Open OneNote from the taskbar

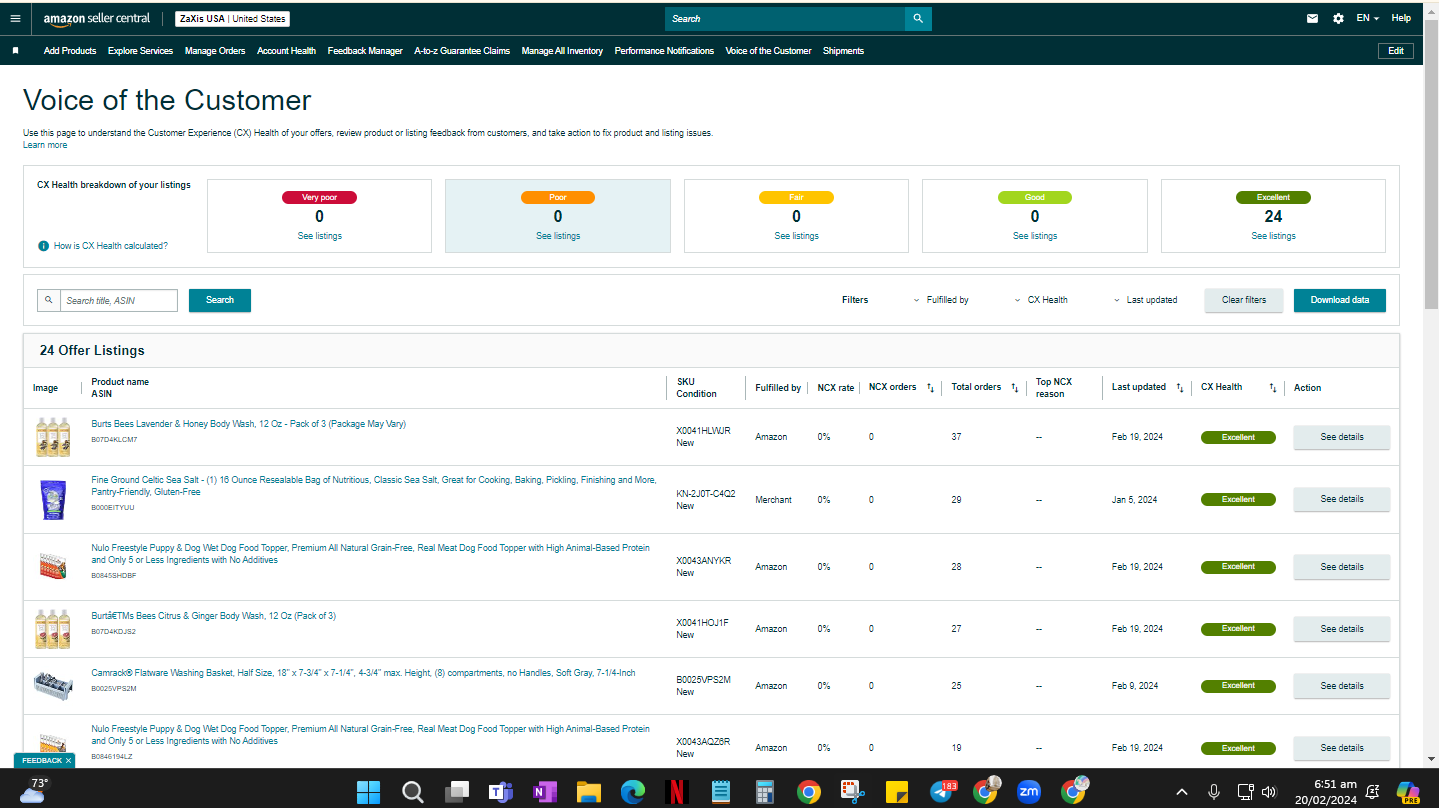click(544, 792)
